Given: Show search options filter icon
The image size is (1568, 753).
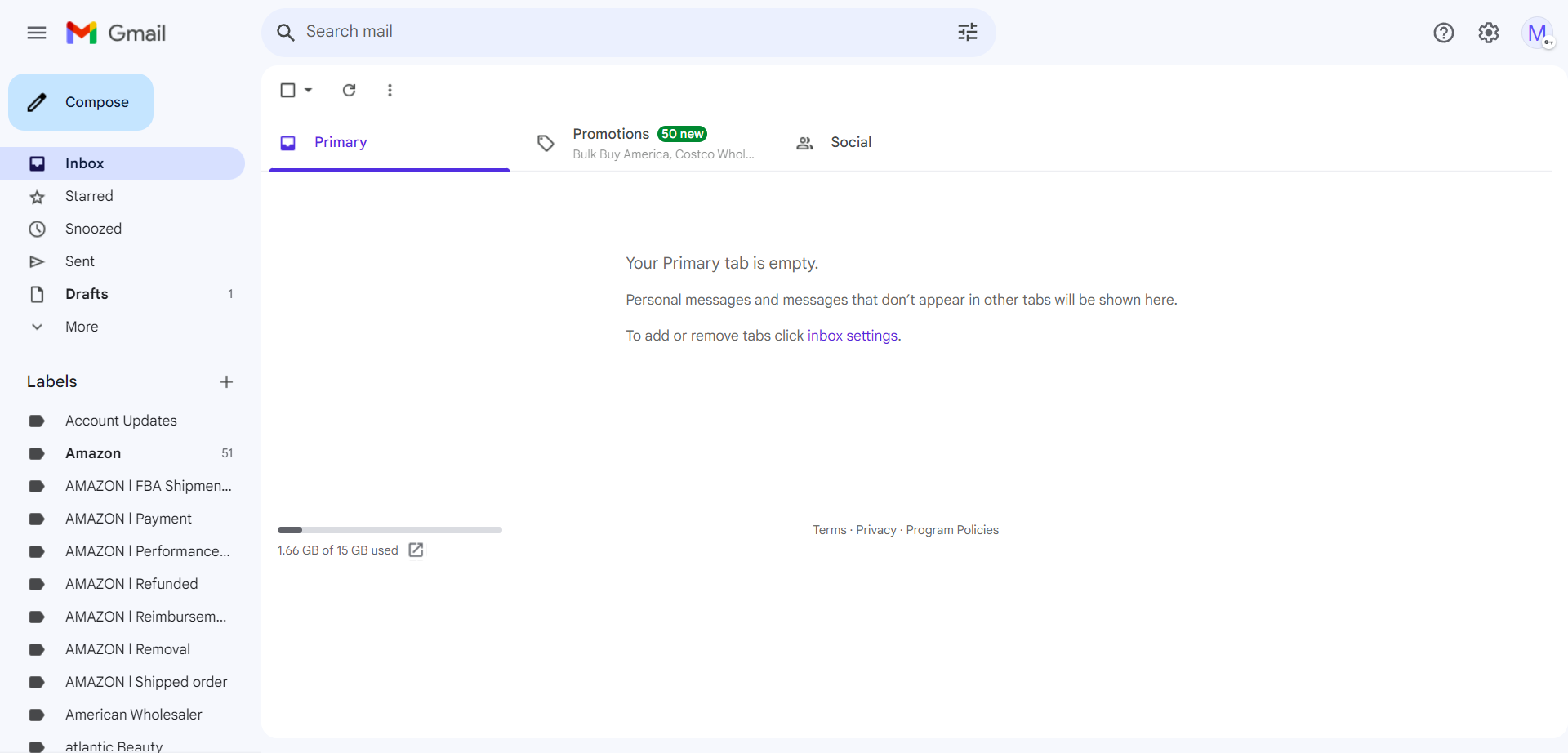Looking at the screenshot, I should [x=968, y=32].
